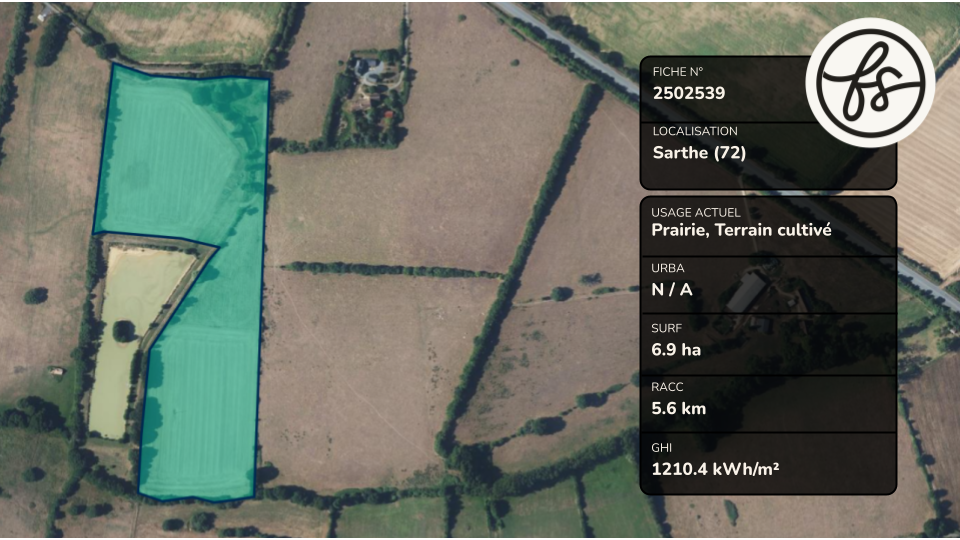
Task: Click the 'FICHE N°' label
Action: tap(678, 72)
